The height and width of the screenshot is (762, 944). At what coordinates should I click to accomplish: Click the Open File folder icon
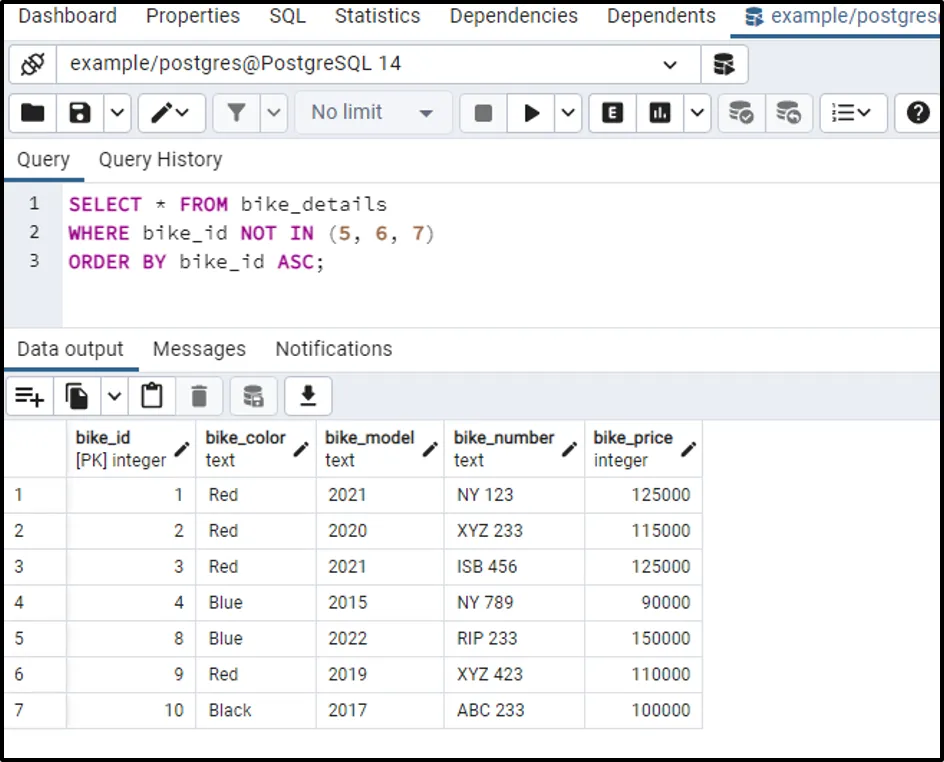pyautogui.click(x=33, y=113)
